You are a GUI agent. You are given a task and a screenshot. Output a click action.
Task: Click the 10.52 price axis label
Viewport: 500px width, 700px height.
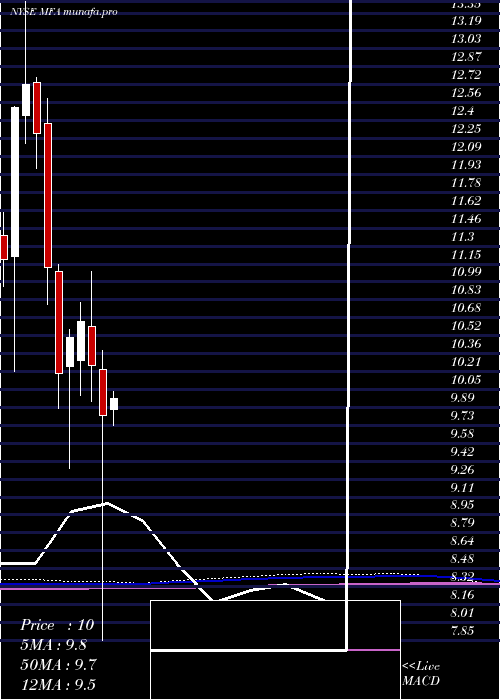(x=466, y=326)
